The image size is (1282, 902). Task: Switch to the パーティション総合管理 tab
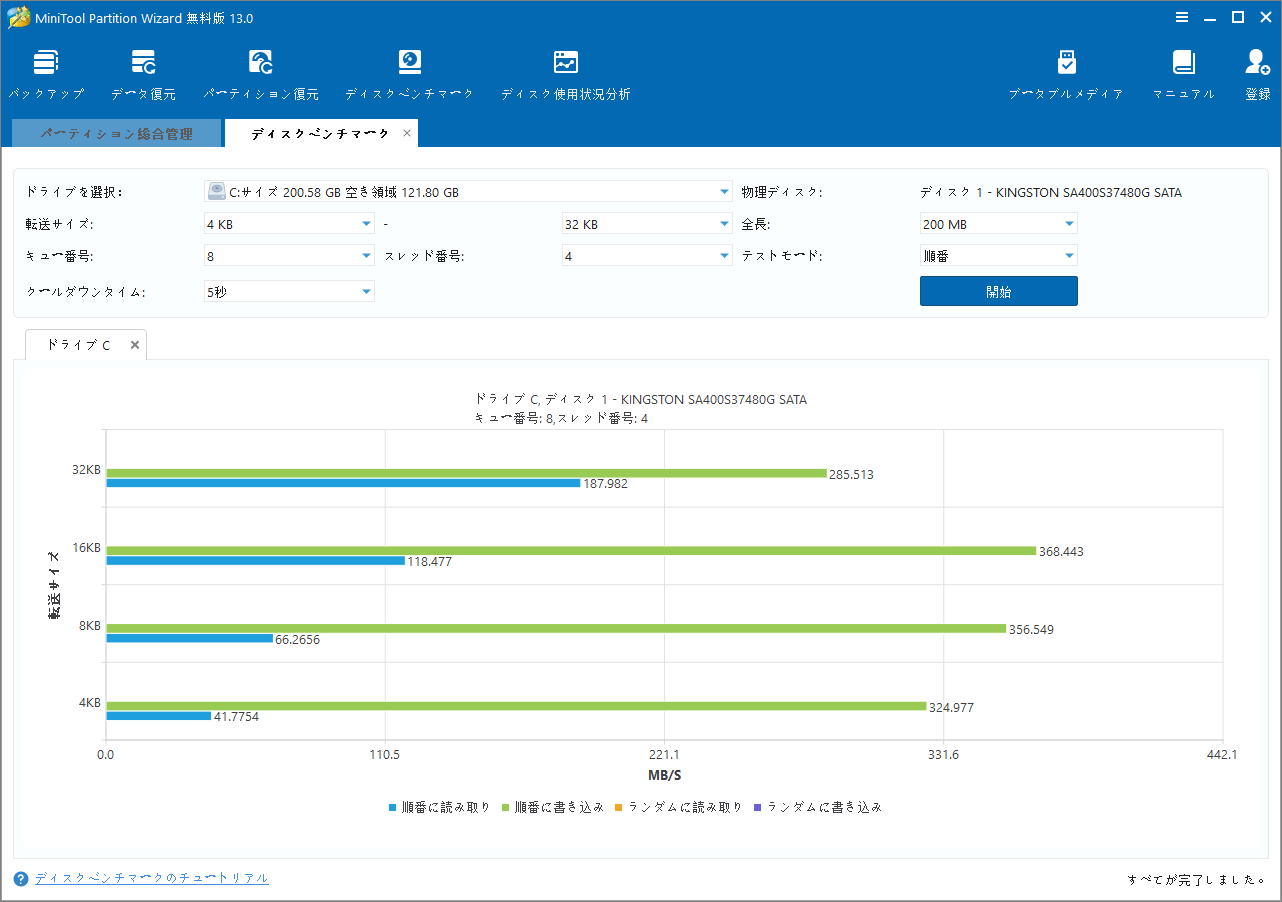tap(116, 132)
